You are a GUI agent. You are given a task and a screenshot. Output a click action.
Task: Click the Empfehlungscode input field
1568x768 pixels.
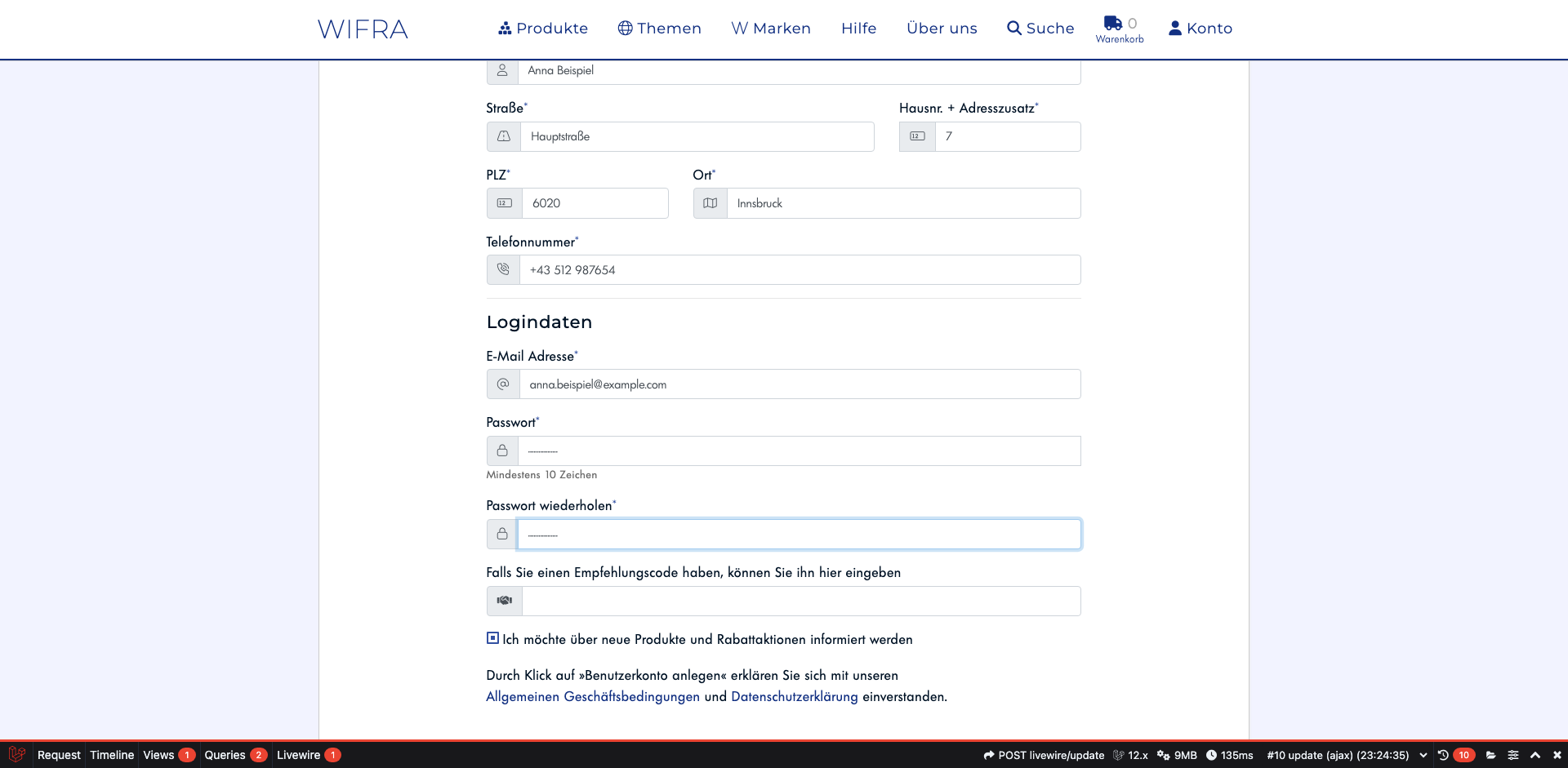[x=800, y=601]
